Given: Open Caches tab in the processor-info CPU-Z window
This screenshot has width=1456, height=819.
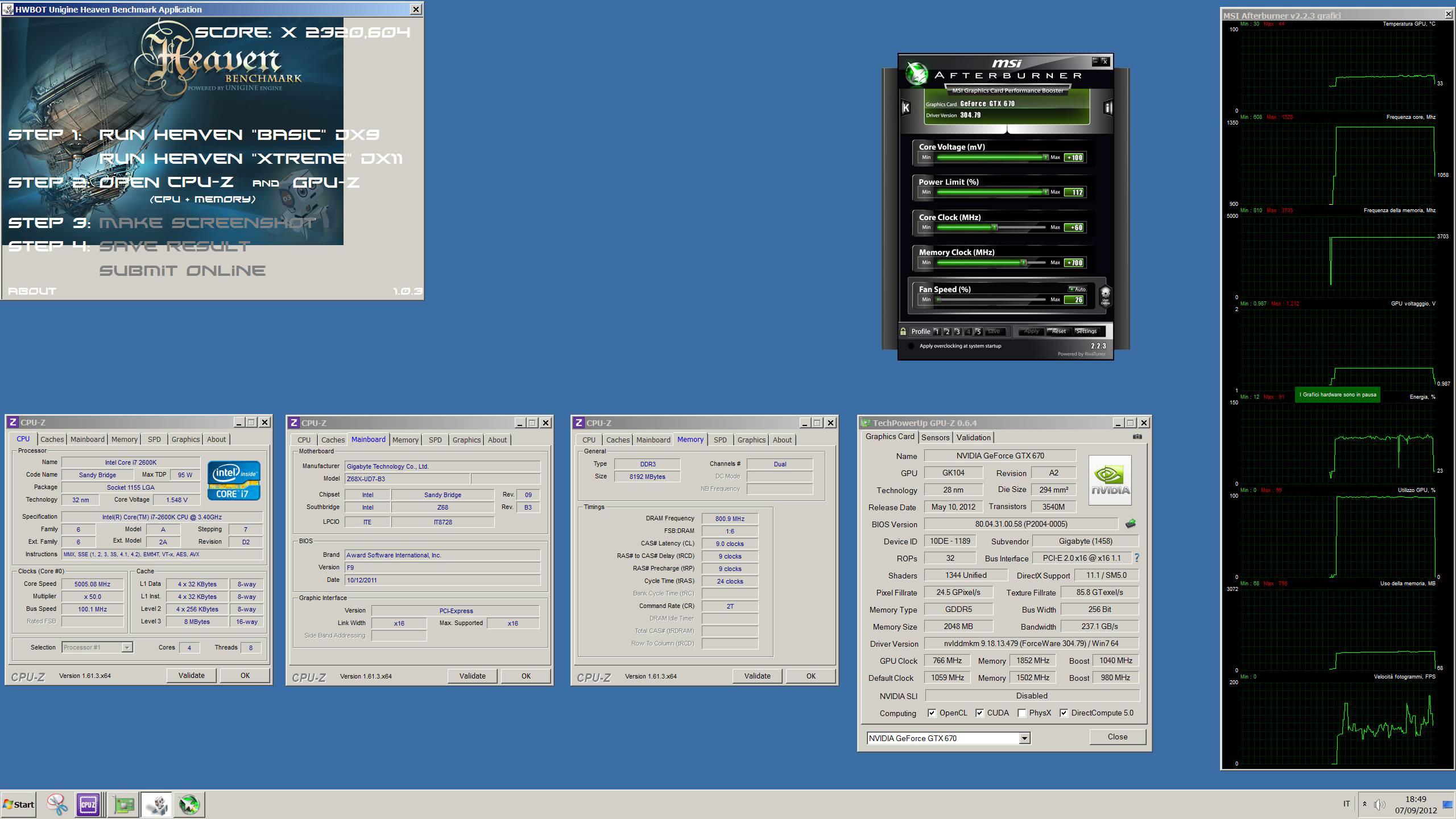Looking at the screenshot, I should [52, 439].
